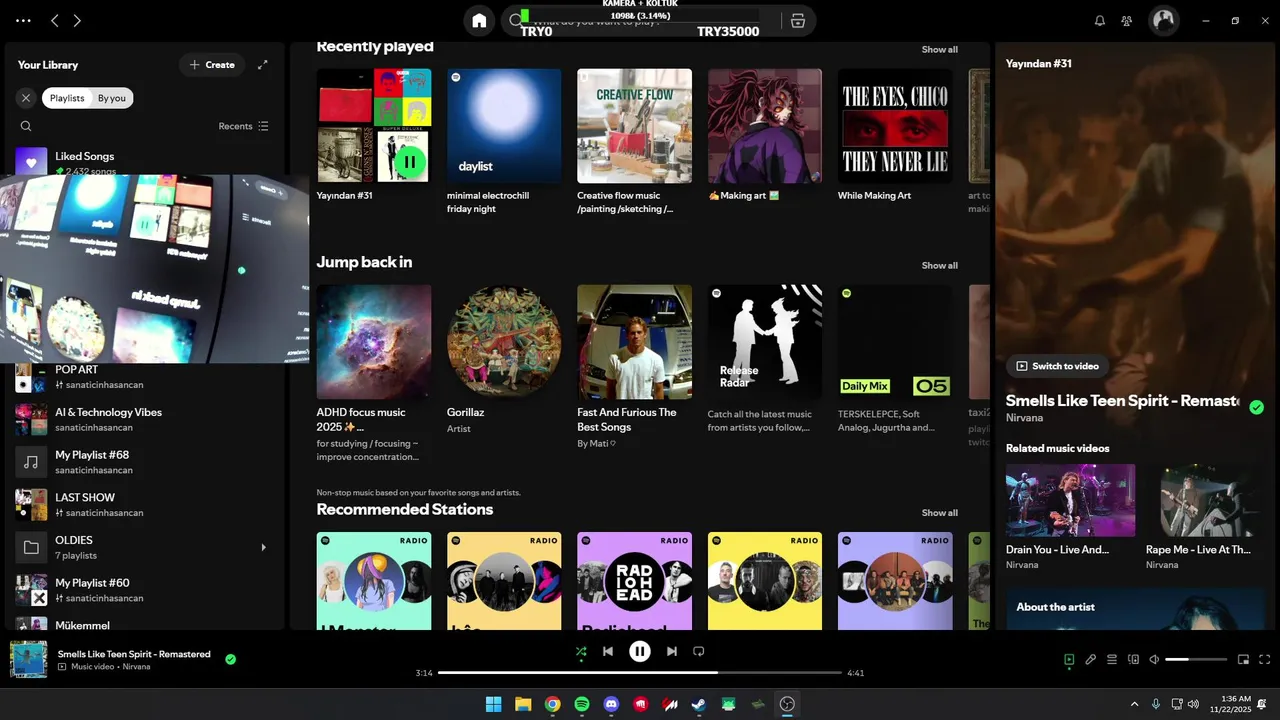Open Friend Activity icon
Screen dimensions: 1280x720
pyautogui.click(x=1127, y=20)
